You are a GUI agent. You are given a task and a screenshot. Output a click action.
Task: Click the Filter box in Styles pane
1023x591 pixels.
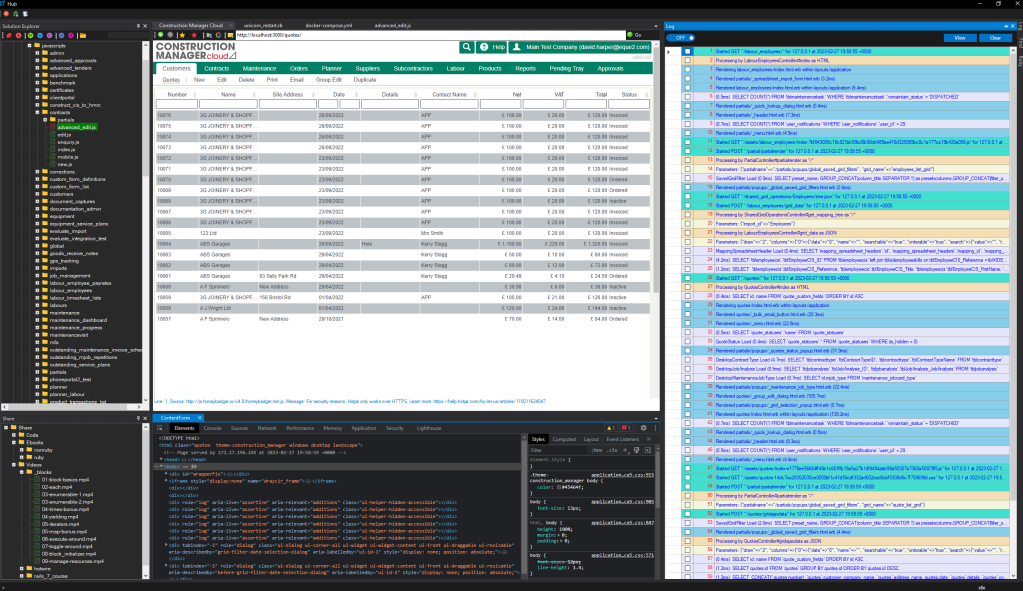click(x=558, y=450)
